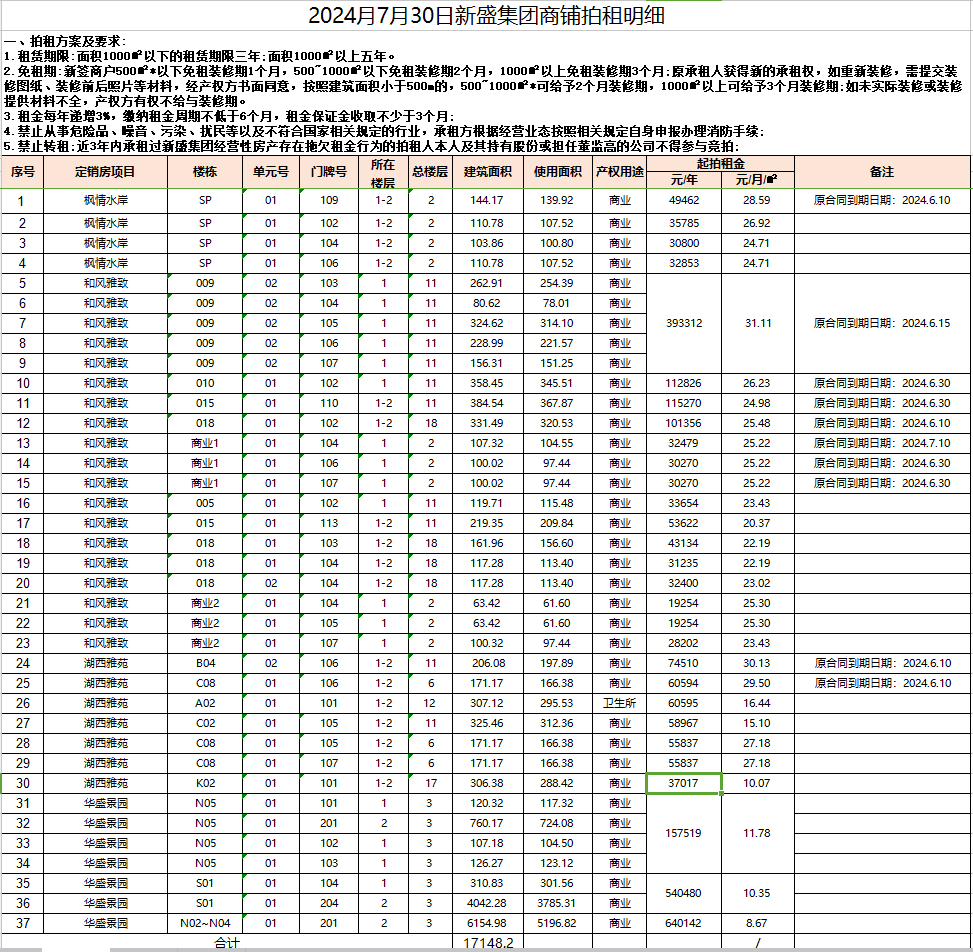Click the 建筑面积 header cell
The height and width of the screenshot is (952, 973).
[487, 172]
